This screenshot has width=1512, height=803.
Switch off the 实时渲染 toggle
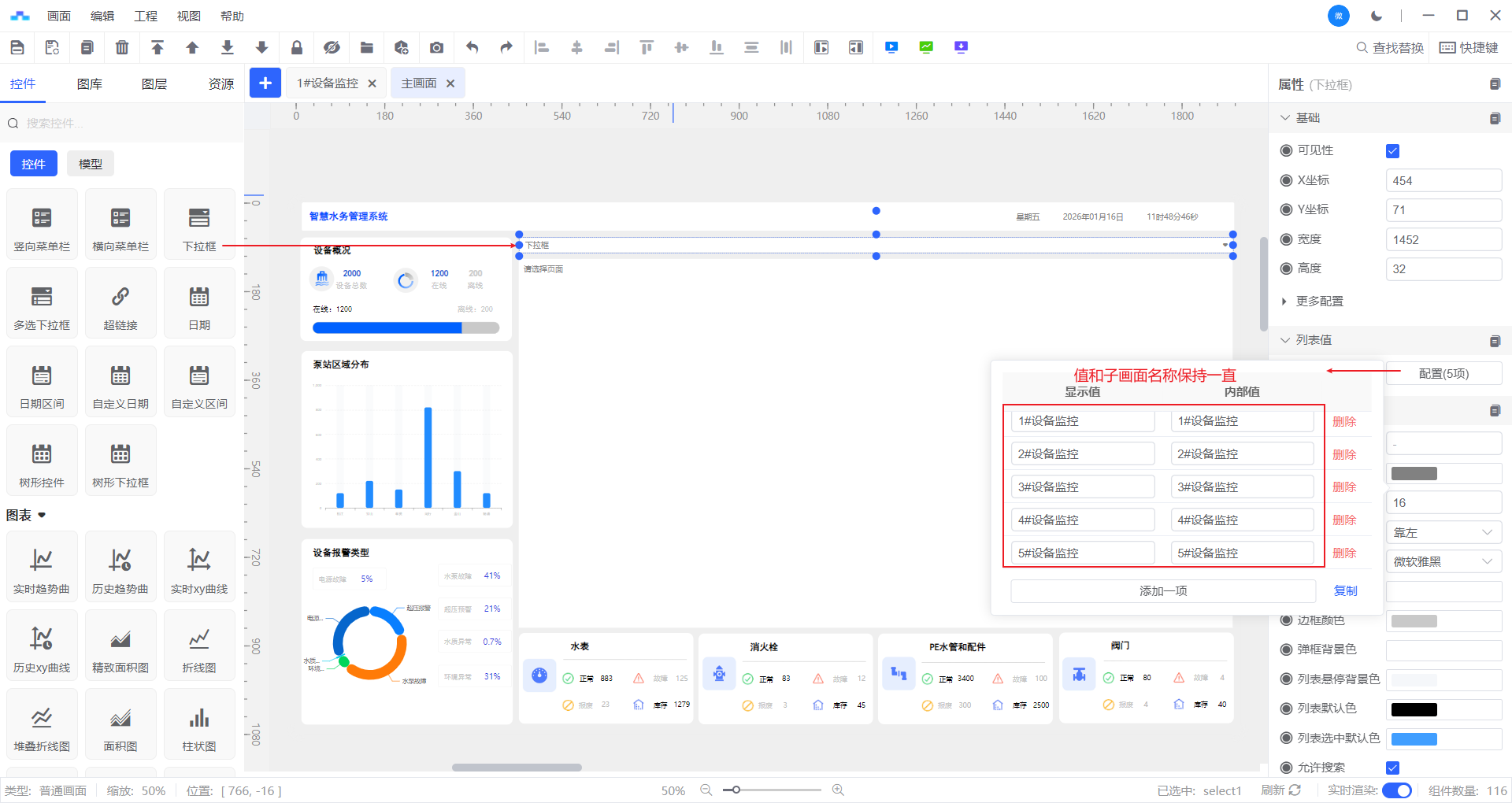(1397, 790)
